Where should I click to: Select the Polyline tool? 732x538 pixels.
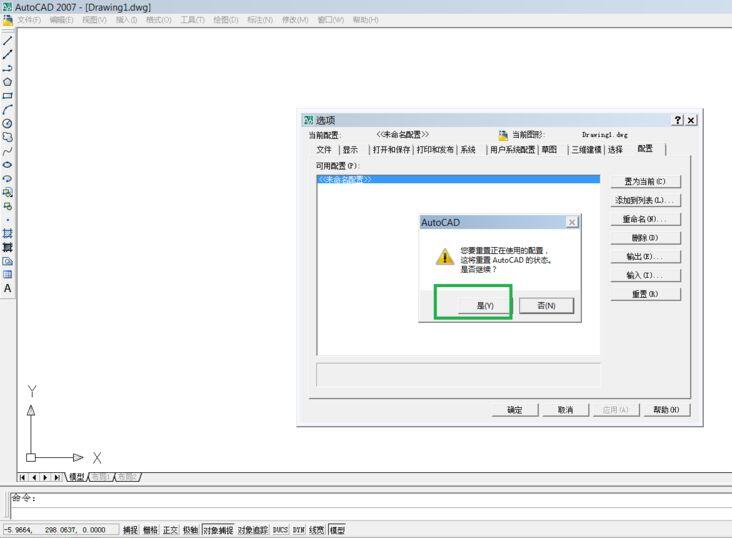[7, 68]
